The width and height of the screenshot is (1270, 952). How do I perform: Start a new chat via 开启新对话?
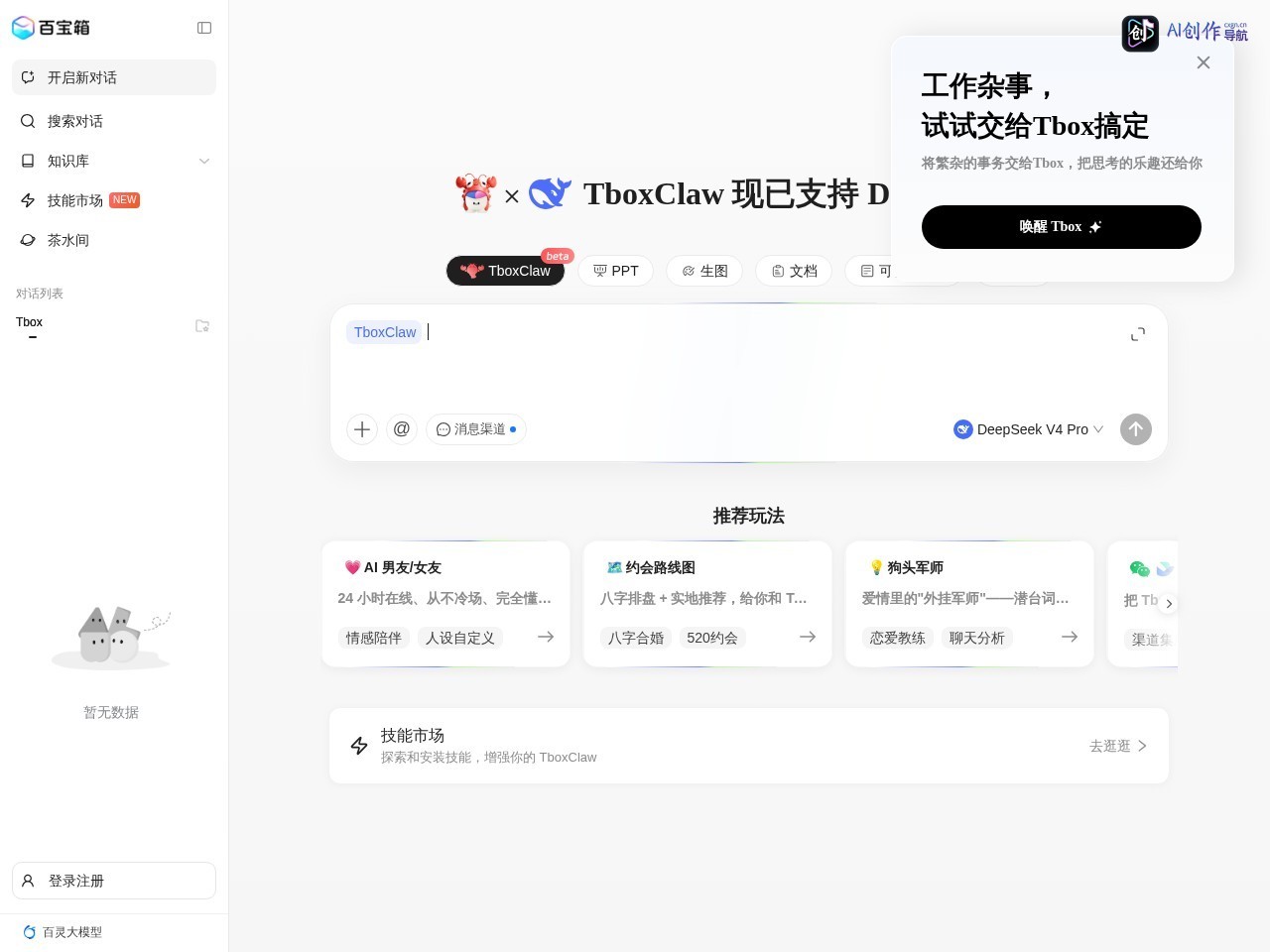click(x=114, y=77)
